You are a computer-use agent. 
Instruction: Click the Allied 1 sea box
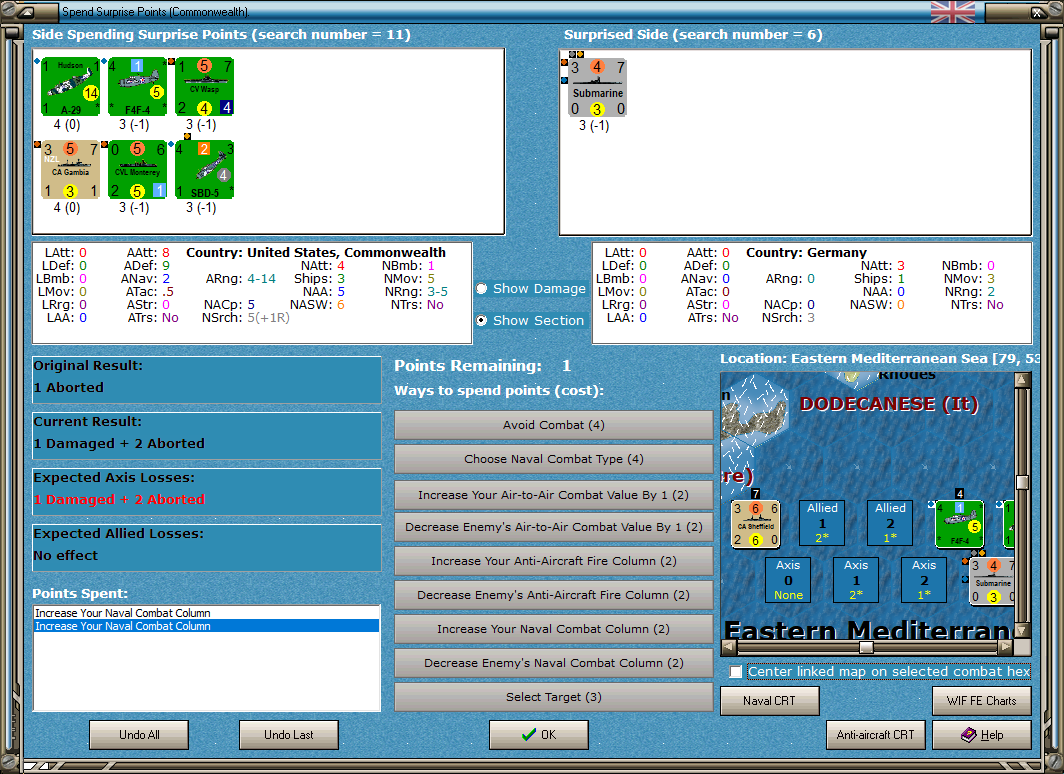[822, 522]
